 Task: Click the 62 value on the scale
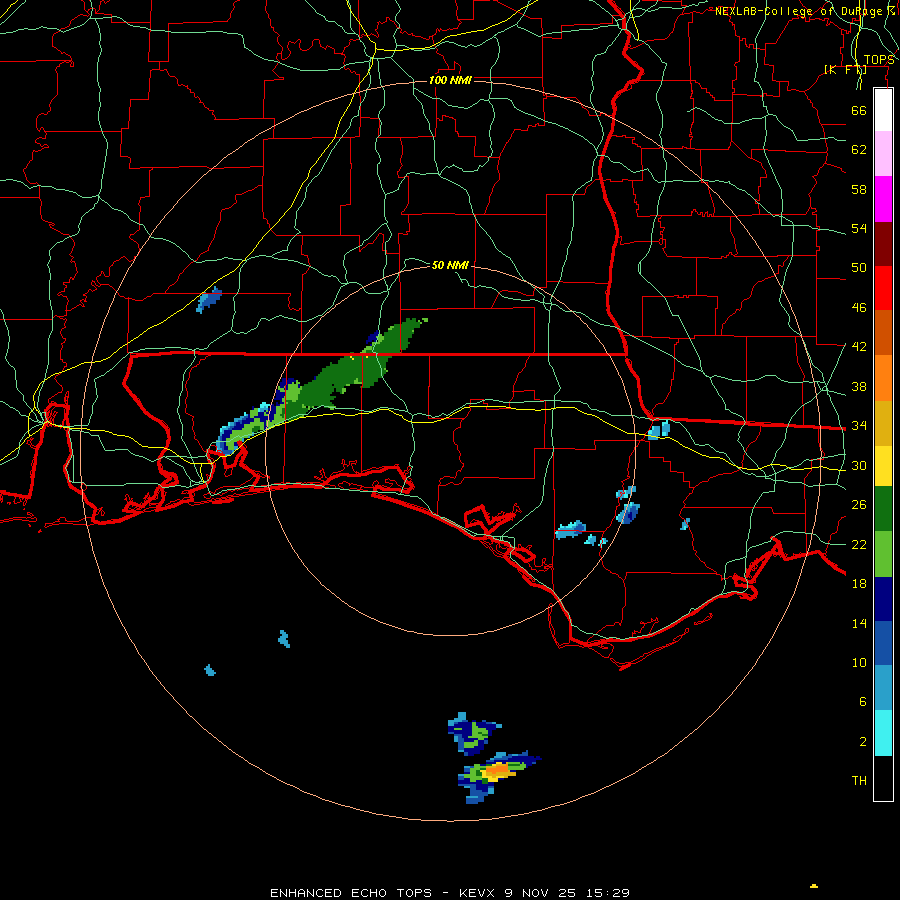(859, 149)
